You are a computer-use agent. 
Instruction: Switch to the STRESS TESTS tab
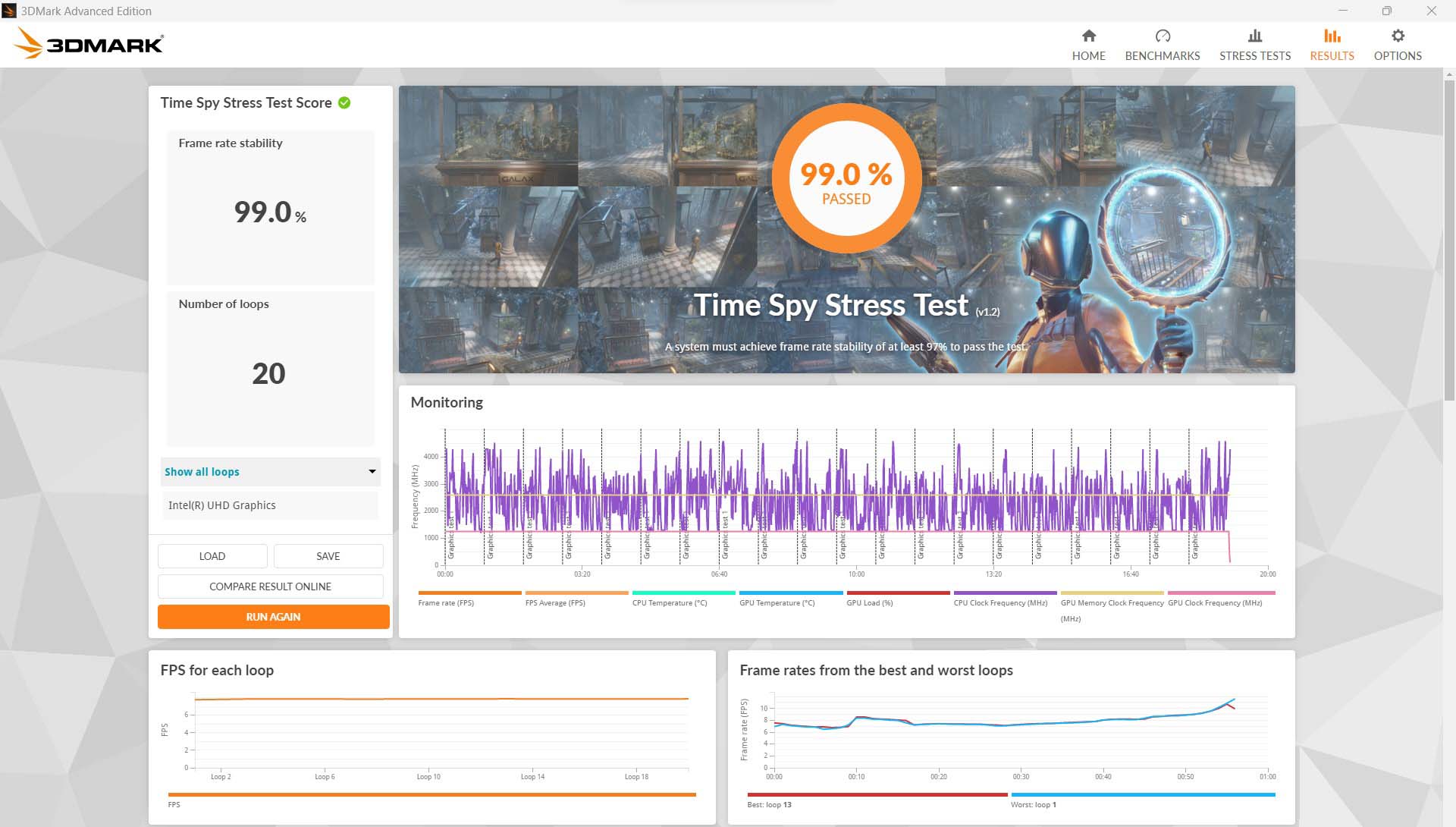pos(1254,55)
